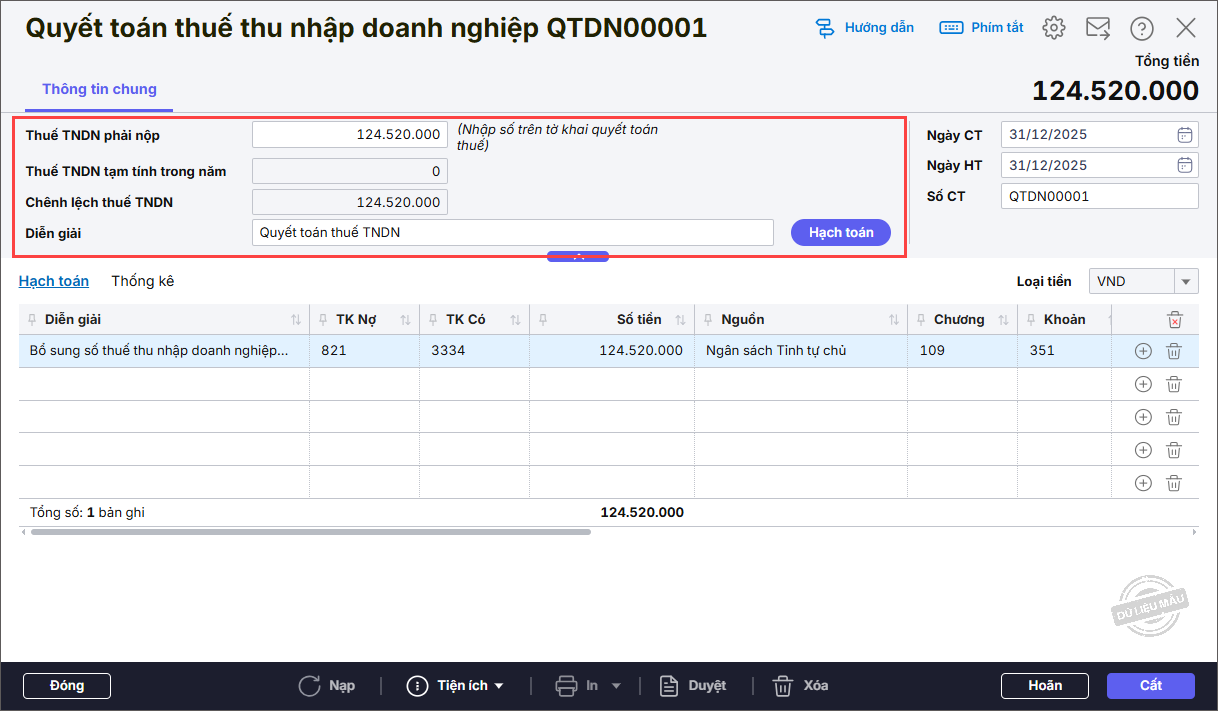1218x711 pixels.
Task: Open the Ngày HT calendar picker
Action: (x=1184, y=166)
